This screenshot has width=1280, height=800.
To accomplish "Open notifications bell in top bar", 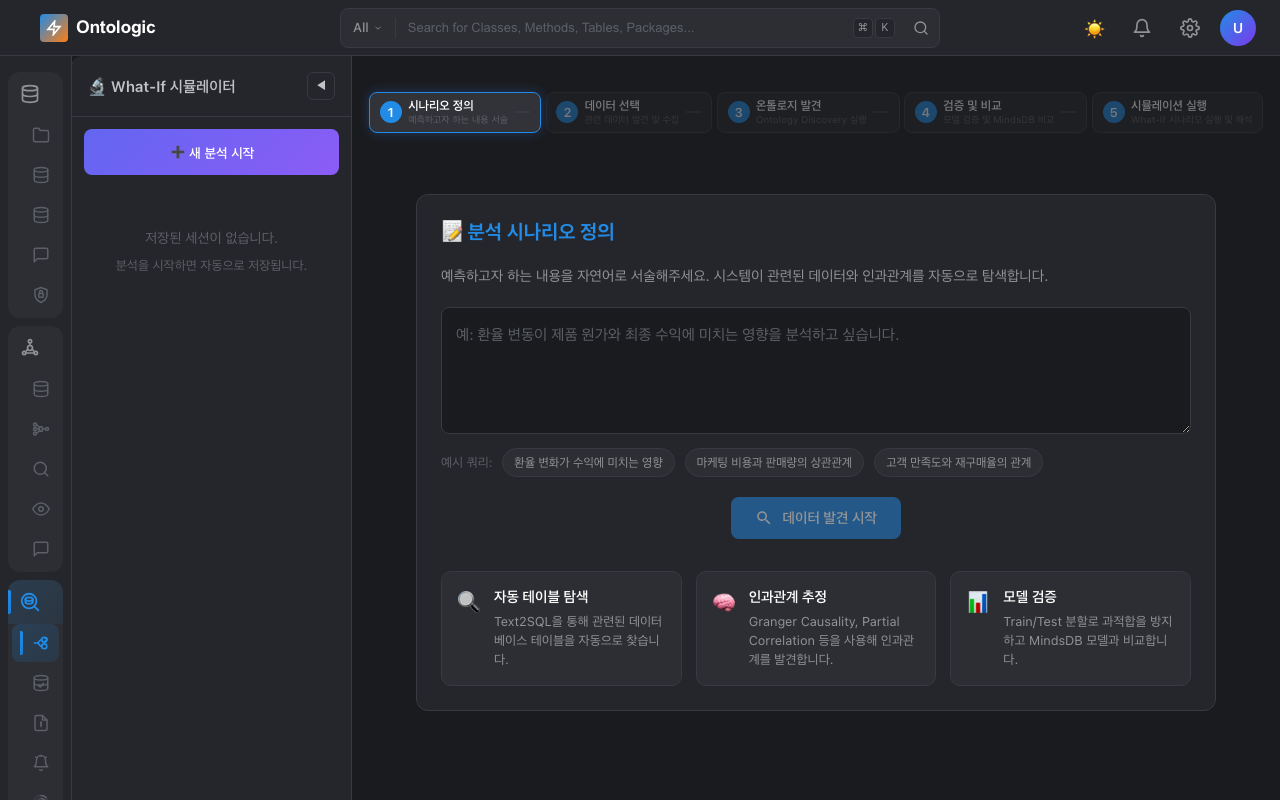I will pos(1142,28).
